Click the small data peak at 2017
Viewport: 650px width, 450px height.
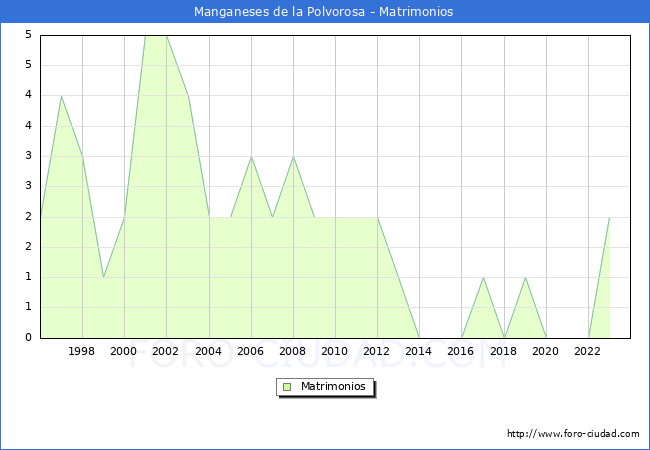(483, 278)
